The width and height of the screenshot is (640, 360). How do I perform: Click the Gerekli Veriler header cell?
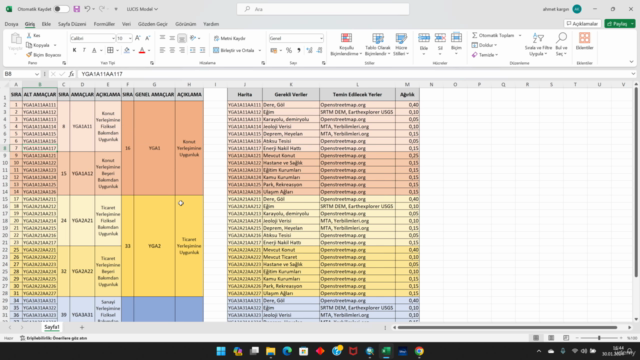[x=291, y=94]
